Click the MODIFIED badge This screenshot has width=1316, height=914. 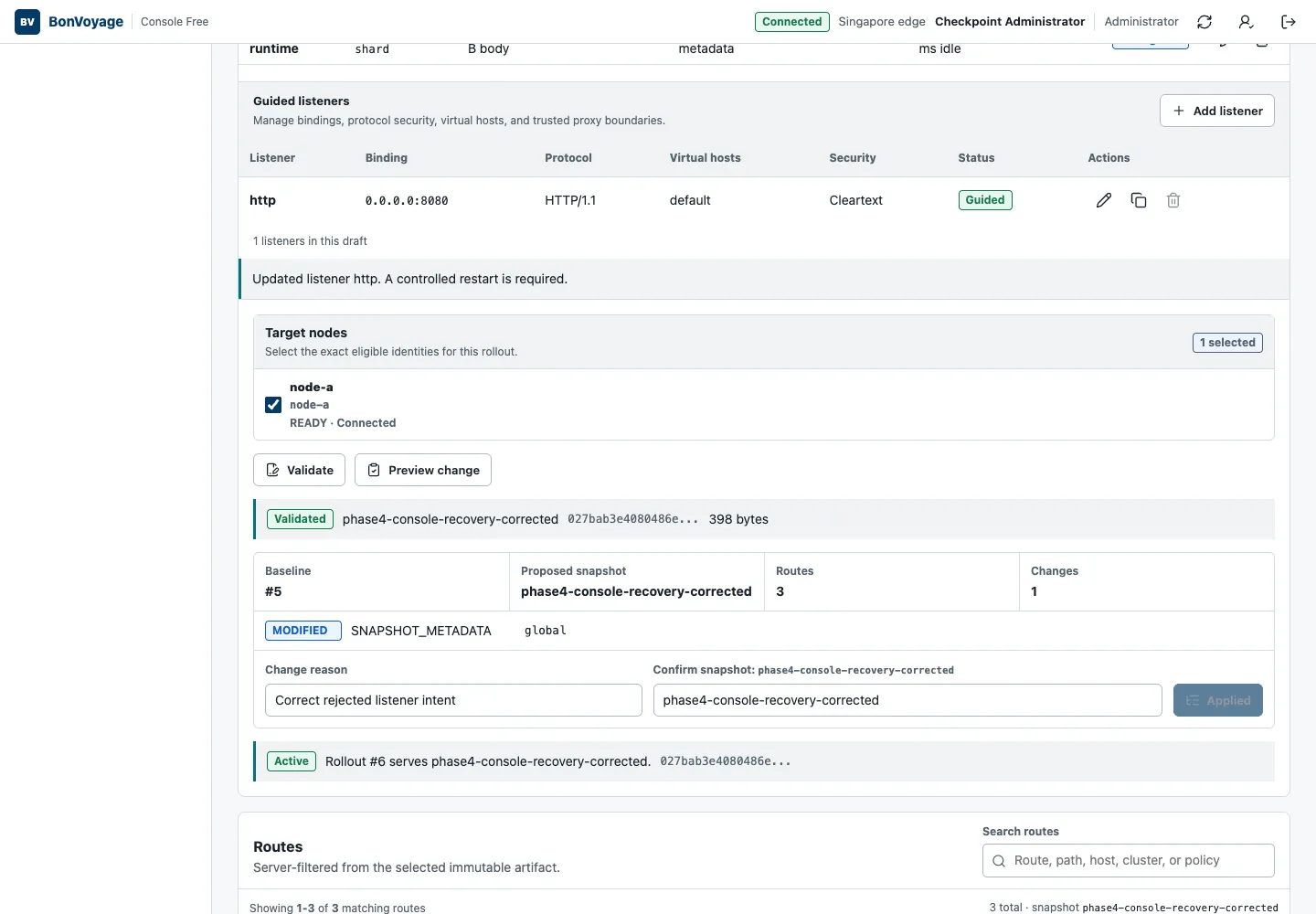click(302, 631)
